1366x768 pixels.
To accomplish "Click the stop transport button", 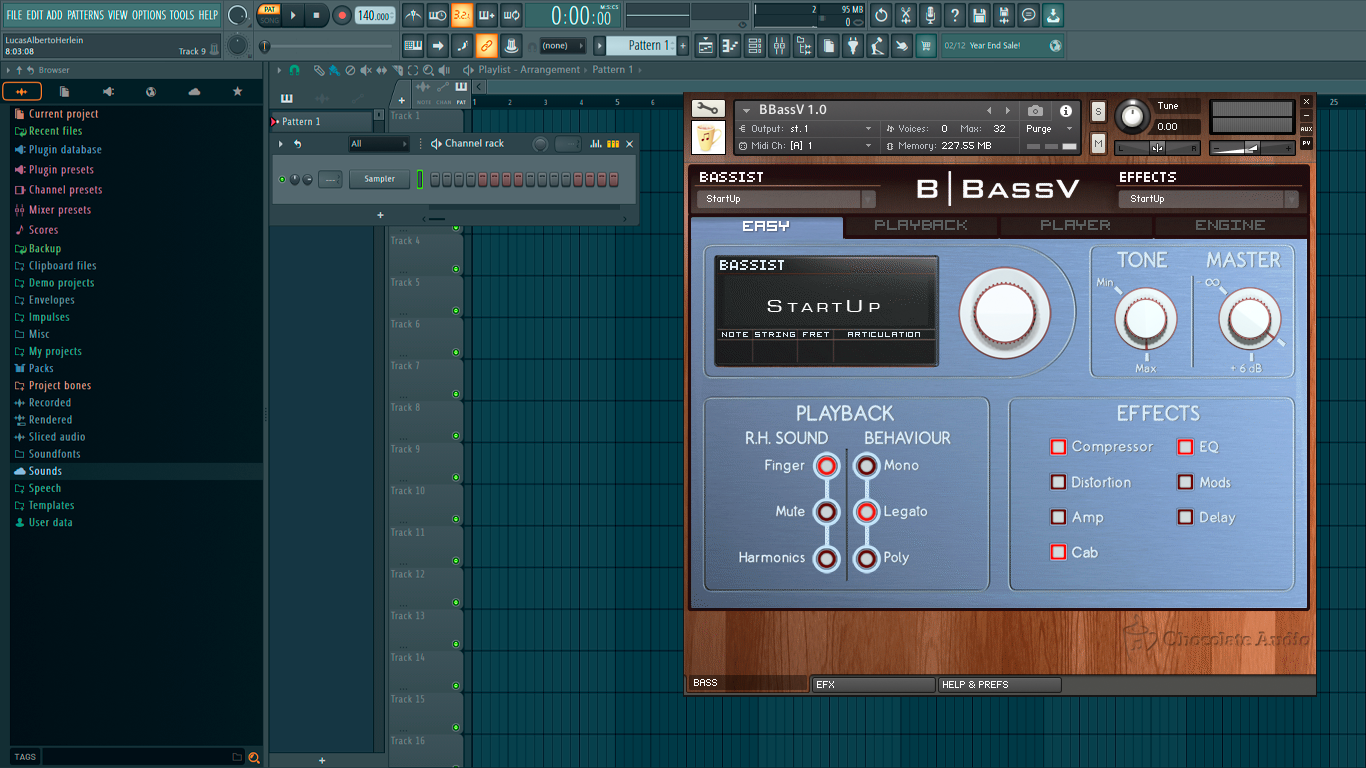I will (316, 15).
